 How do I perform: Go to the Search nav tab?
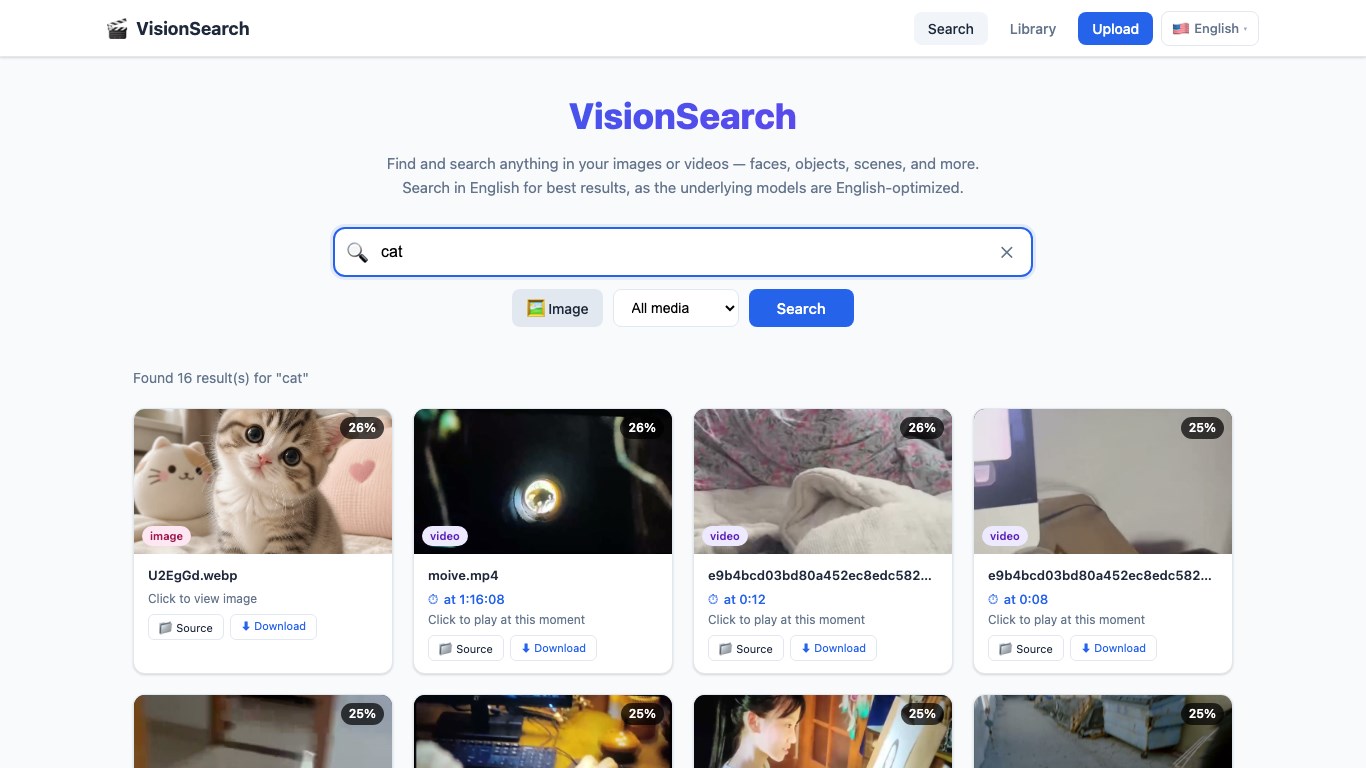[x=950, y=28]
